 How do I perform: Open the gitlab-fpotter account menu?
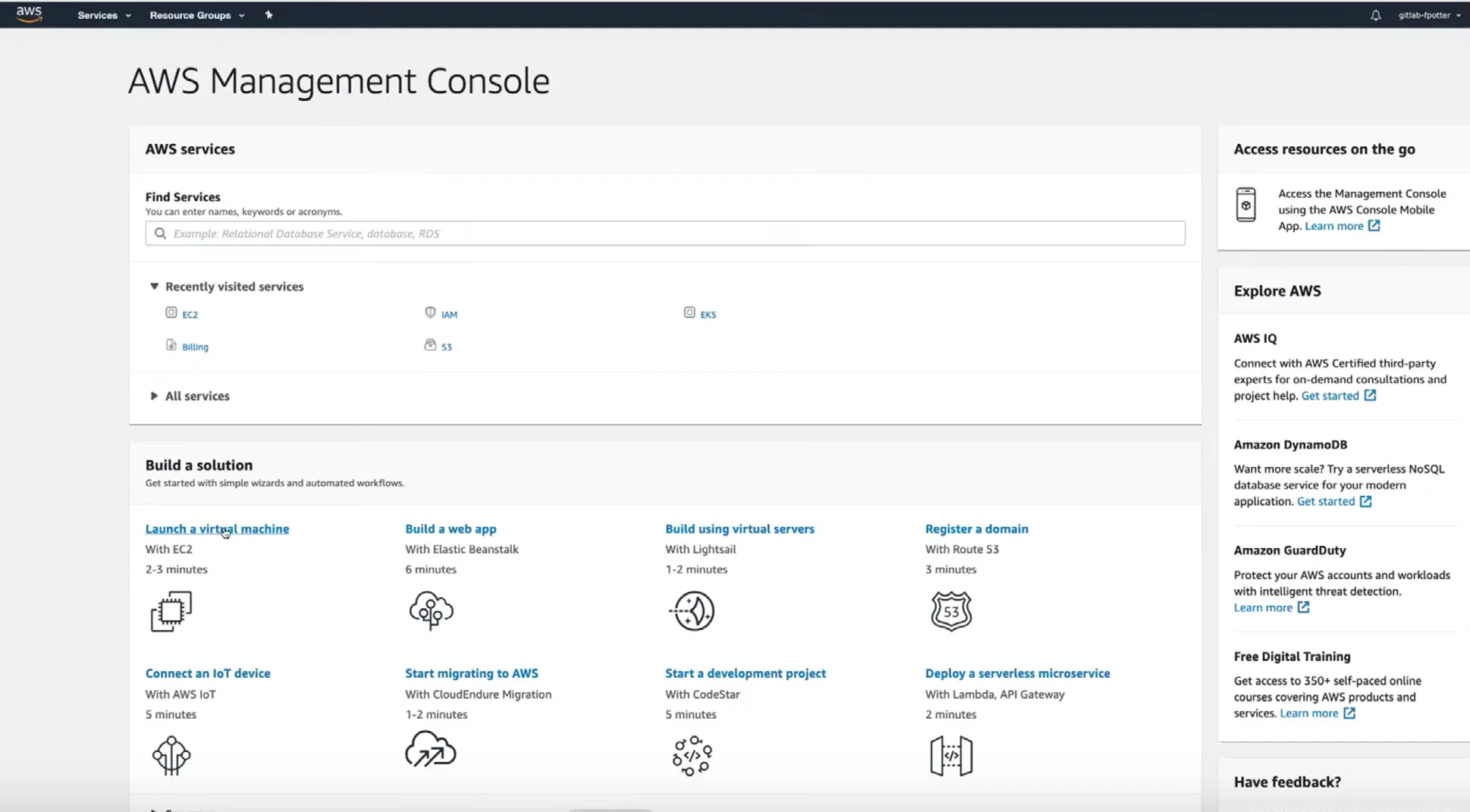(x=1428, y=15)
